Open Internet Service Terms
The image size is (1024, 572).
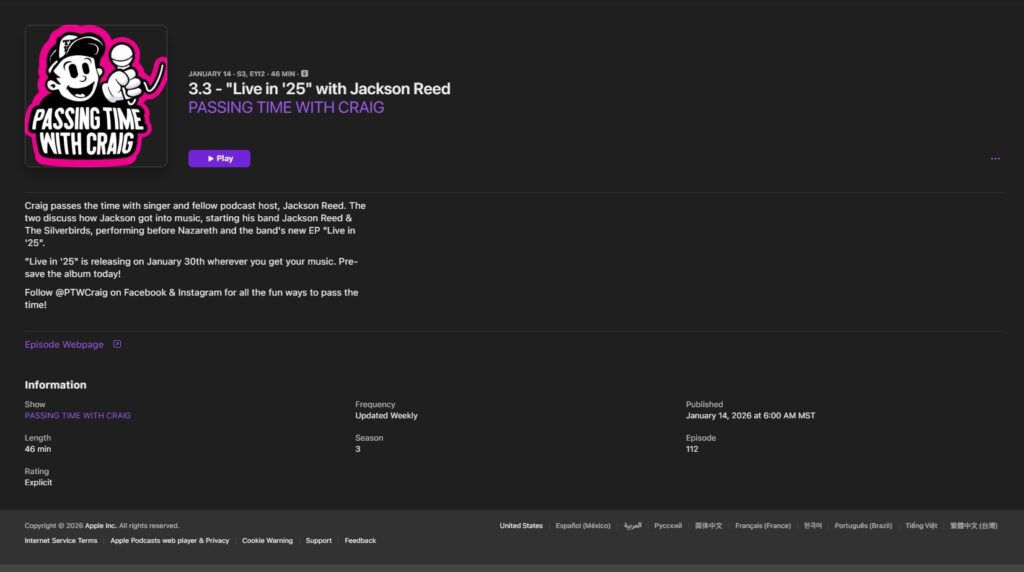(61, 540)
